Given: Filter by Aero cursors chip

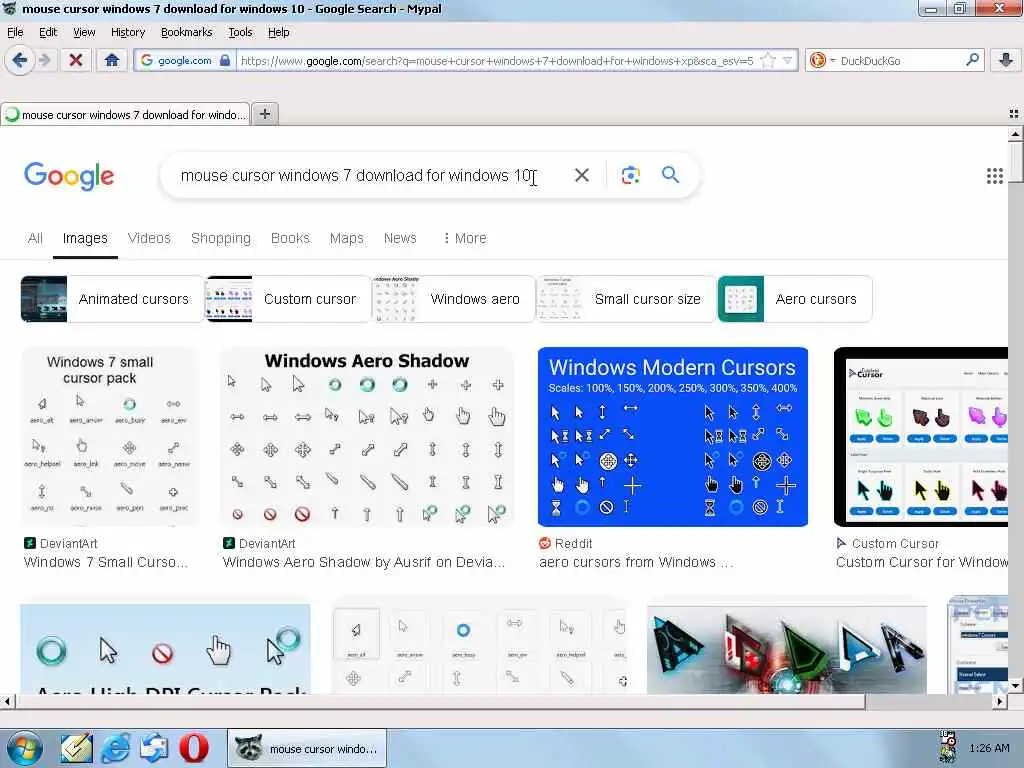Looking at the screenshot, I should pyautogui.click(x=795, y=299).
